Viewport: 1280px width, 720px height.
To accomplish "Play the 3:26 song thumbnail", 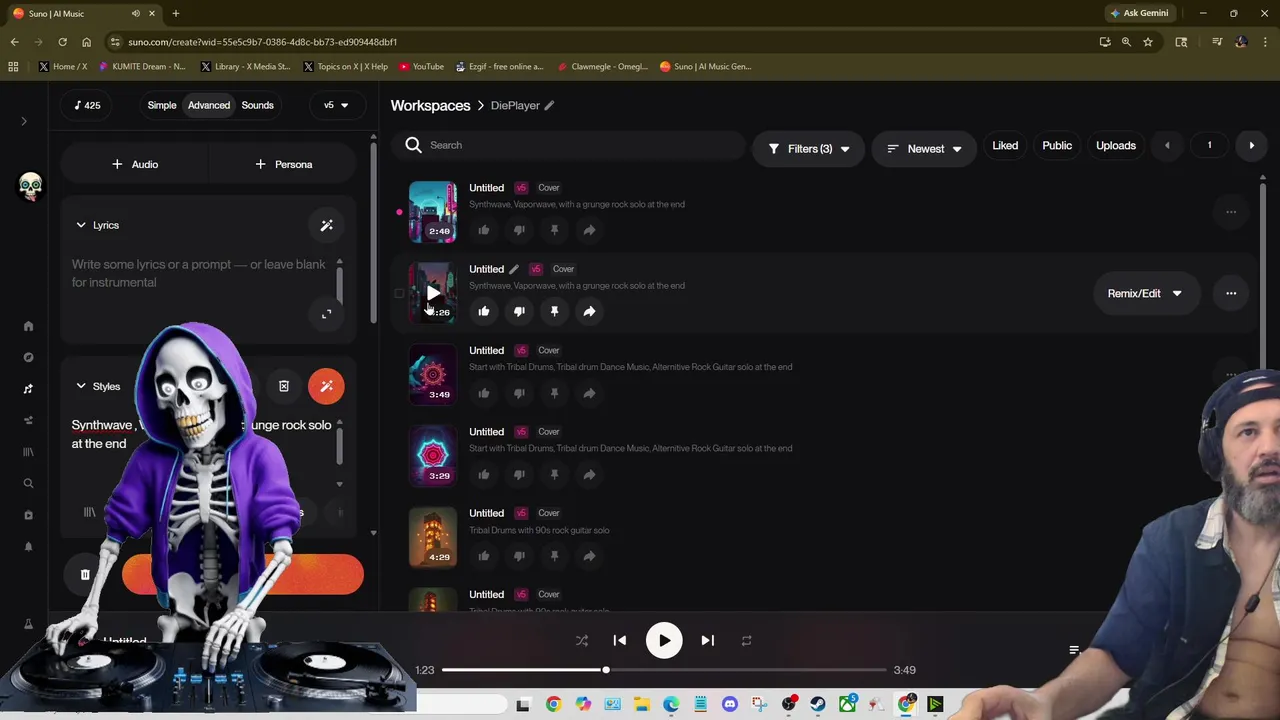I will coord(433,293).
